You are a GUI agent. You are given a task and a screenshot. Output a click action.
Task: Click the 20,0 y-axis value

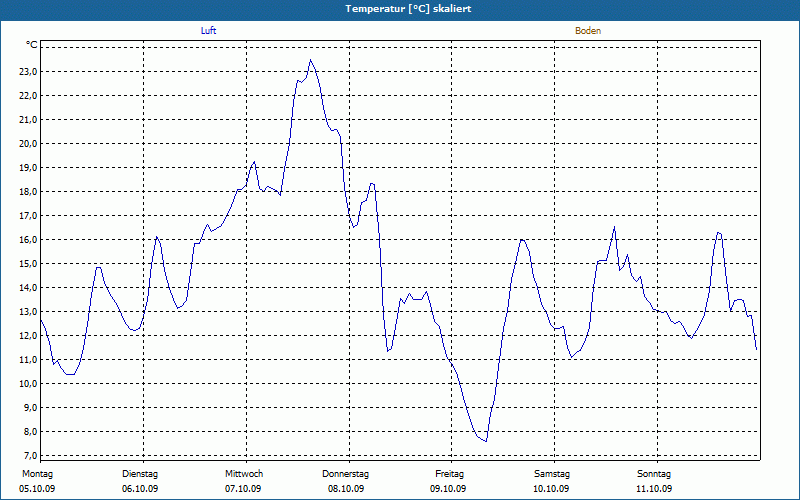(28, 143)
